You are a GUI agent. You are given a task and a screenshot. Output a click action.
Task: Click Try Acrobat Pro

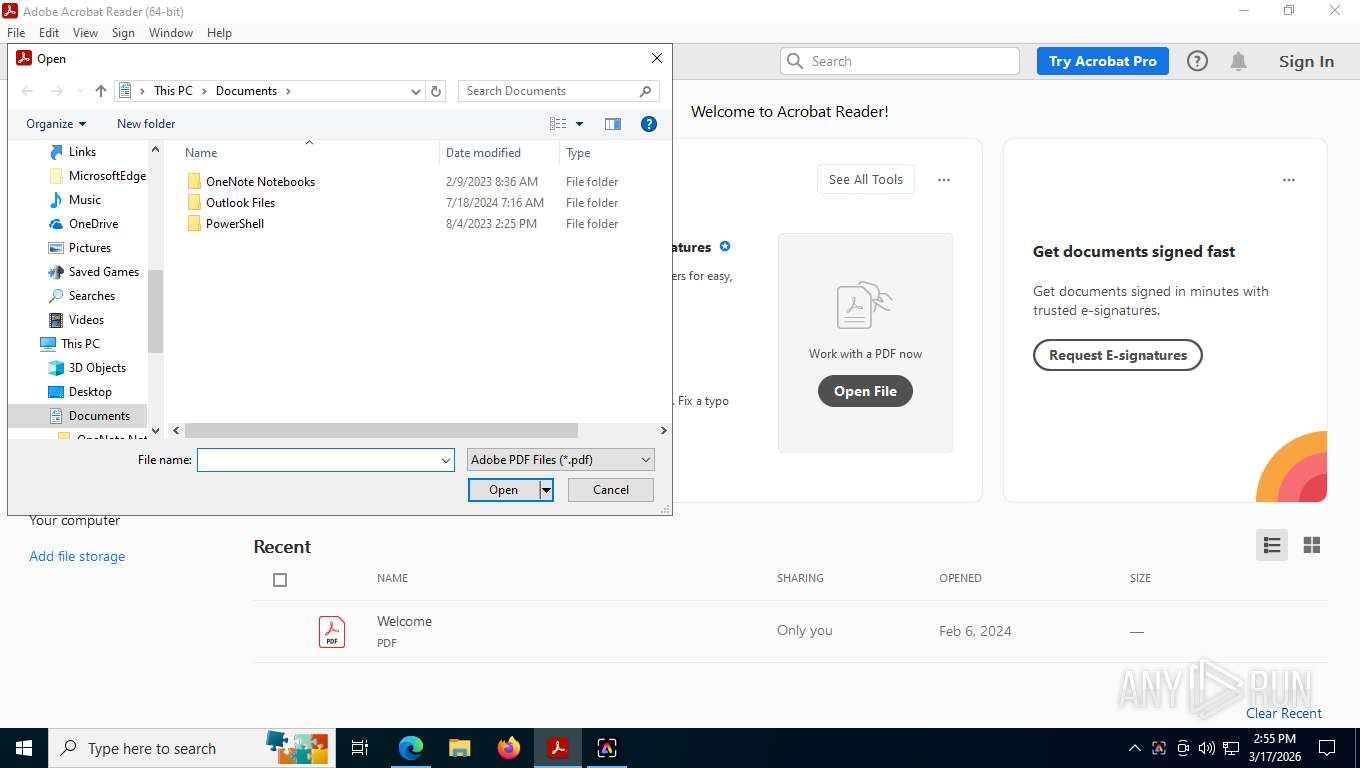pos(1103,61)
